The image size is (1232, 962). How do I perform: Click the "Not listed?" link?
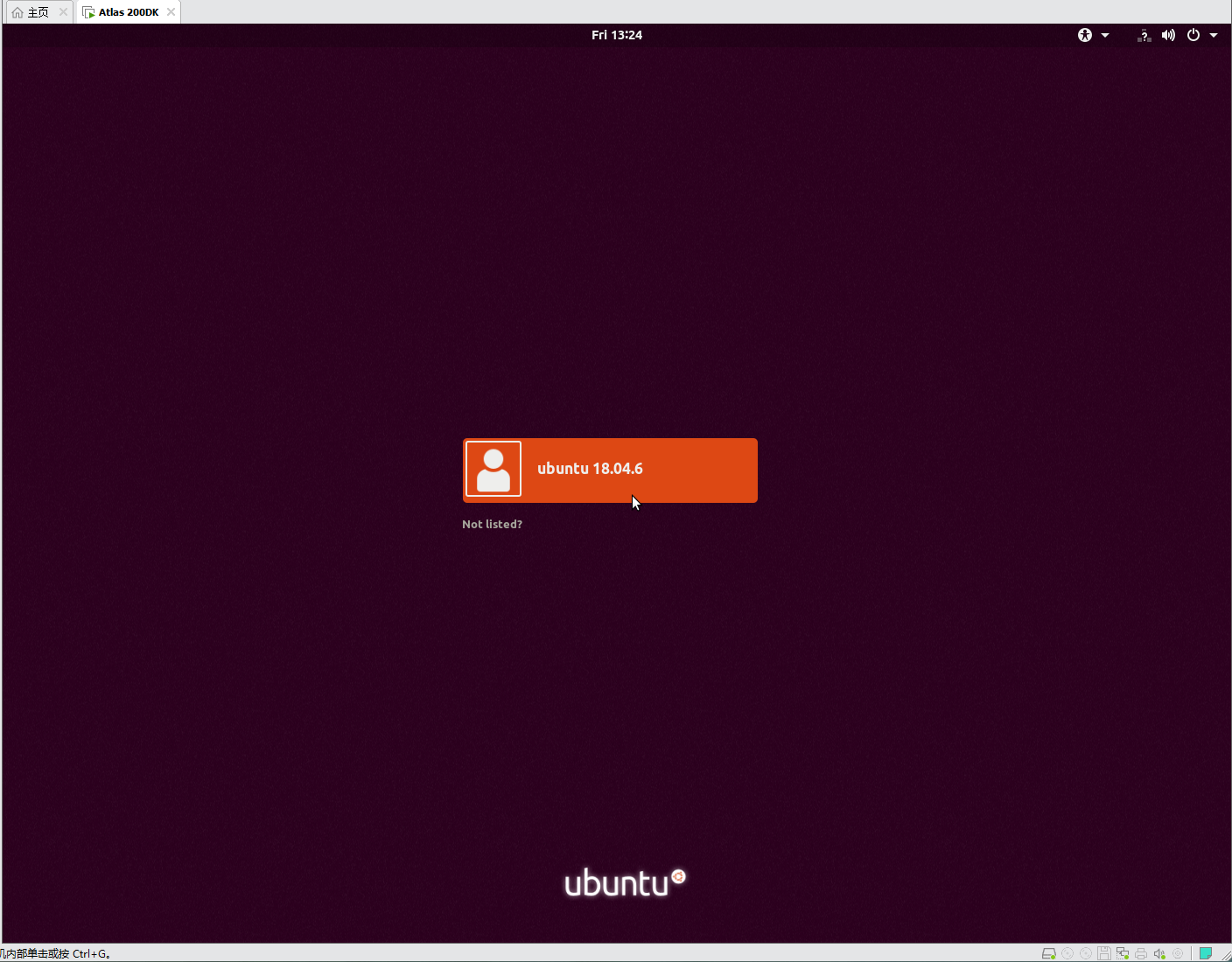(492, 524)
